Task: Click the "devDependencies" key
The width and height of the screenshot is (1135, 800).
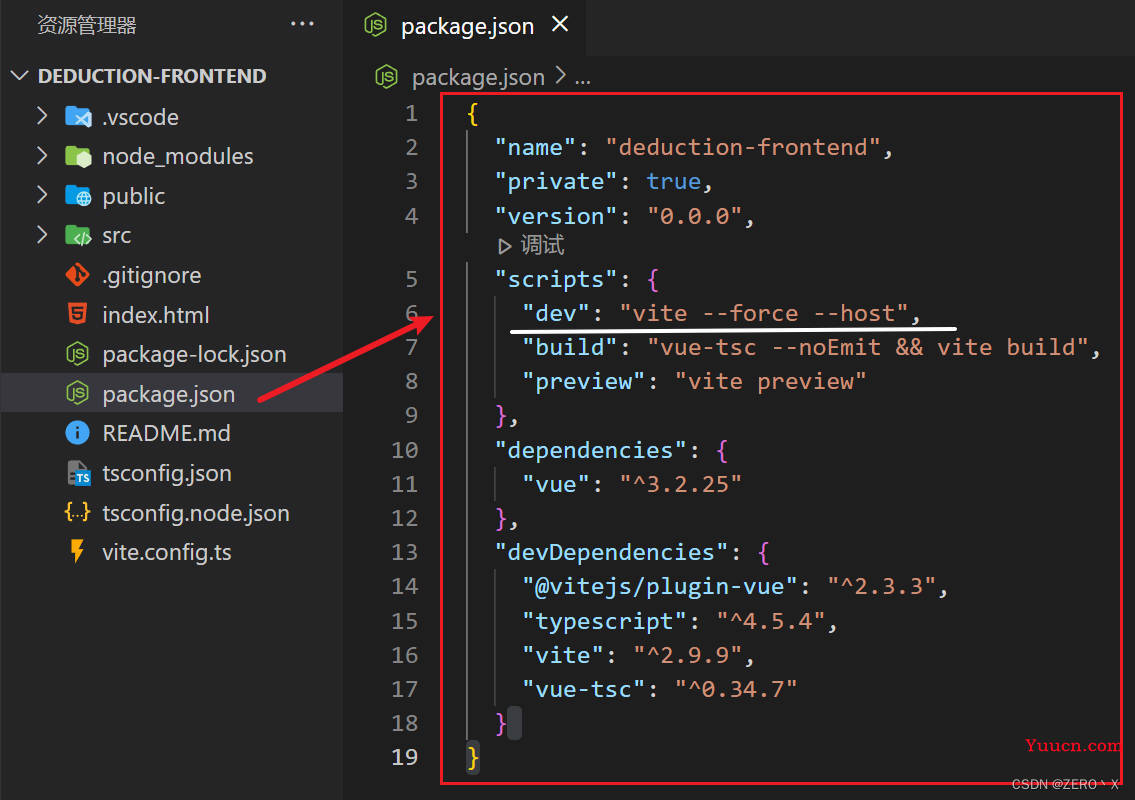Action: tap(611, 552)
